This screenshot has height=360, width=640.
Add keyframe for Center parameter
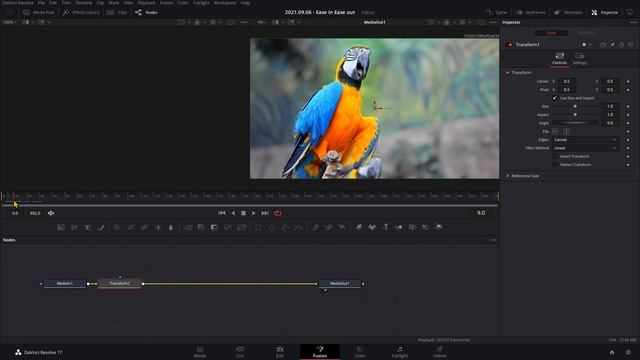[x=628, y=81]
